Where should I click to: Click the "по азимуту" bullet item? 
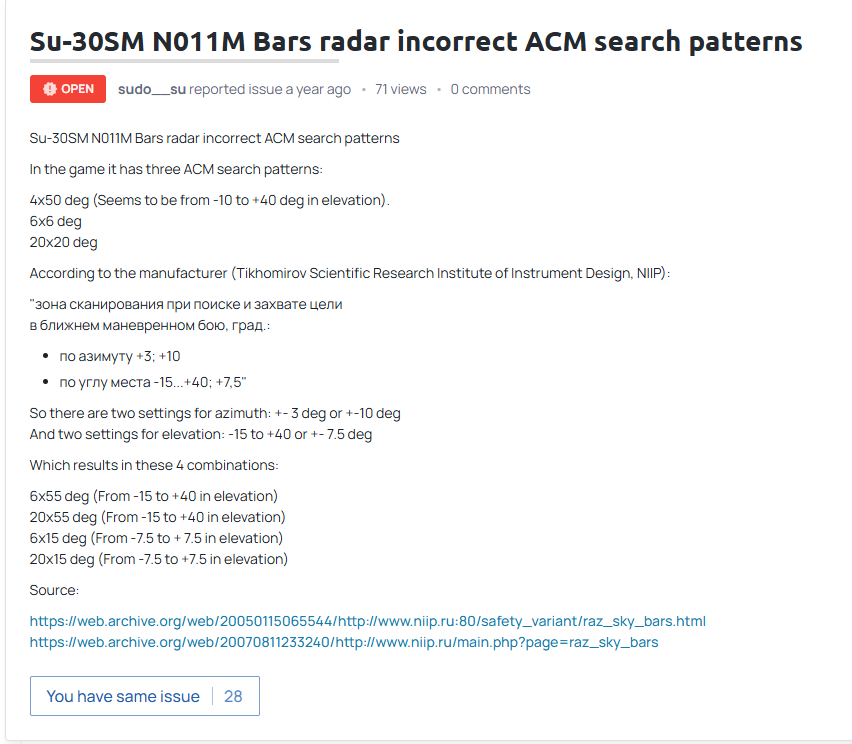click(x=119, y=356)
